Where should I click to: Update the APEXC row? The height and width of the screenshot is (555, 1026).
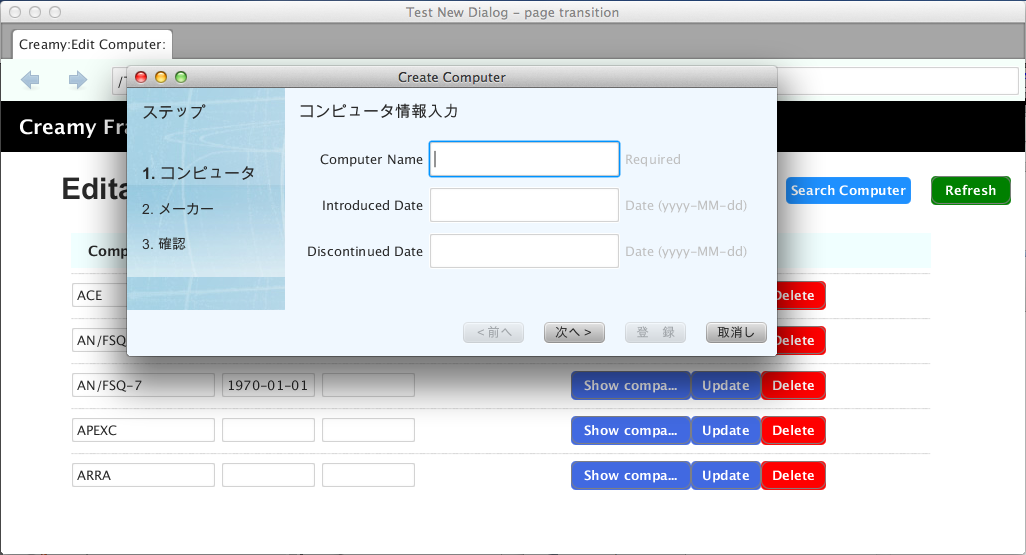coord(726,431)
